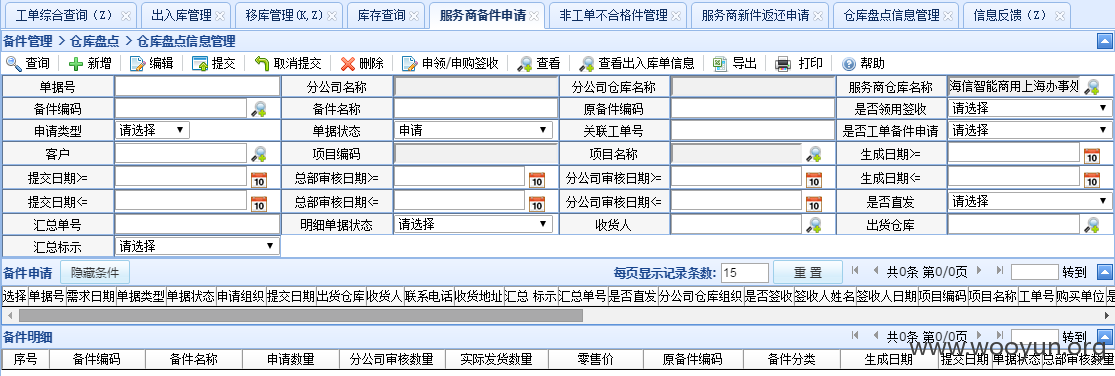The image size is (1115, 376).
Task: Go to next page in 备件申请 pager
Action: [979, 271]
